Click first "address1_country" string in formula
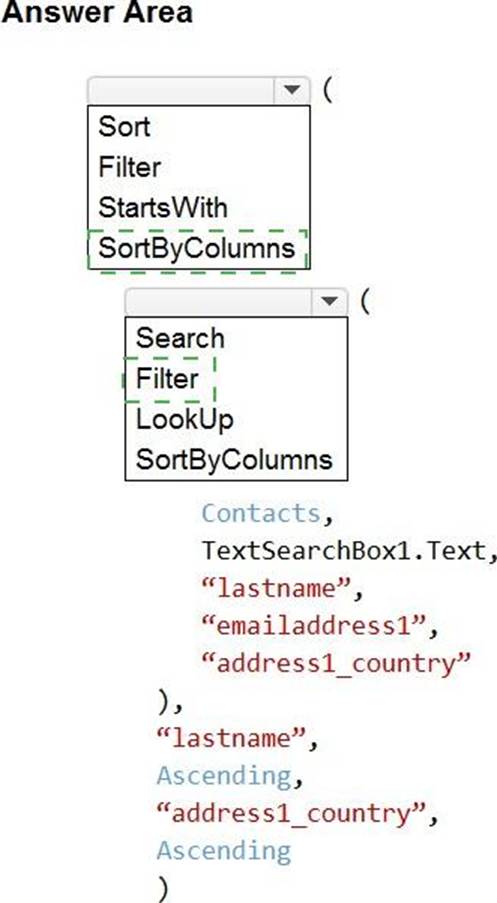Screen dimensions: 497x903 coord(336,663)
